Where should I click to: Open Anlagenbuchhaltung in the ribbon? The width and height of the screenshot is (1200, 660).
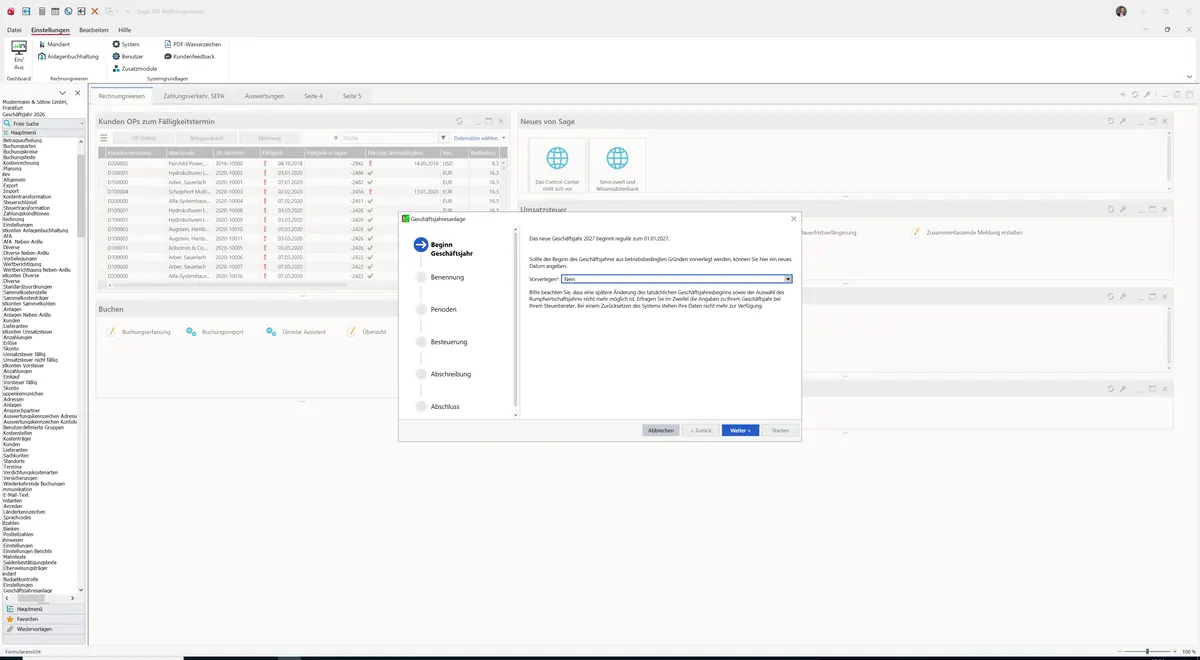[68, 56]
